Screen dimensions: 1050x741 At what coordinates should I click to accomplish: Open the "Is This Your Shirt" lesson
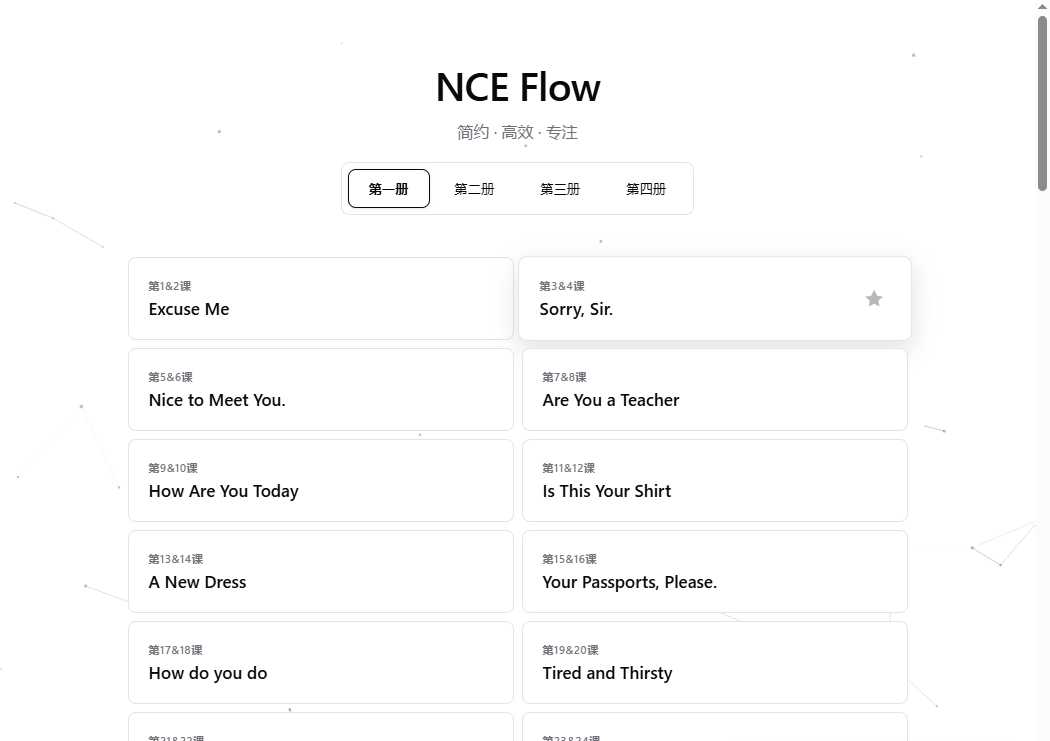point(714,480)
